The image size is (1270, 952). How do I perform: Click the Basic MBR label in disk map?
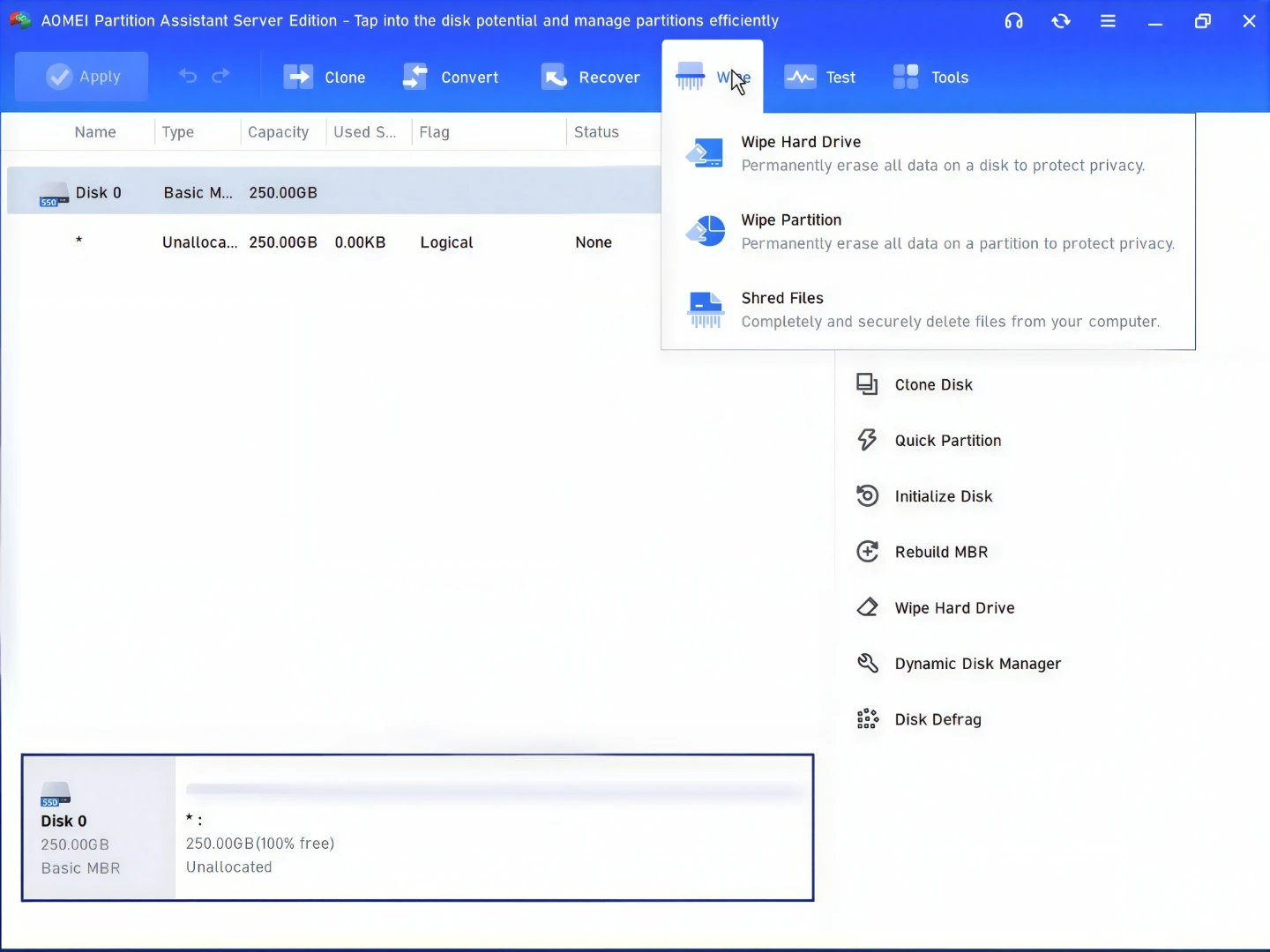80,868
